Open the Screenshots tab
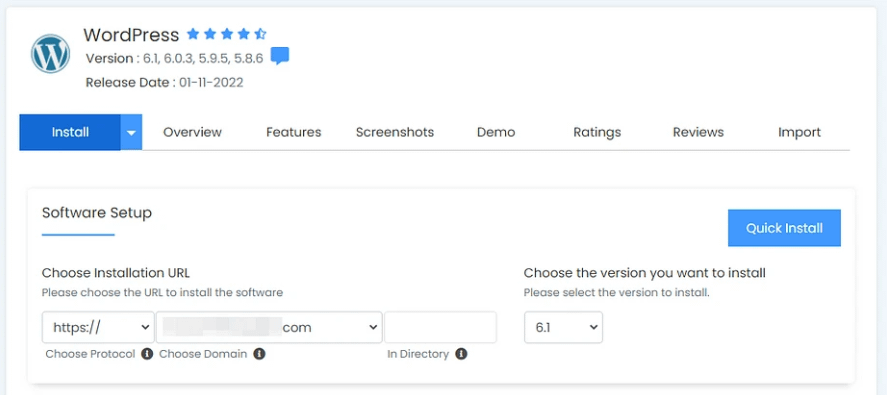Image resolution: width=887 pixels, height=395 pixels. [395, 132]
